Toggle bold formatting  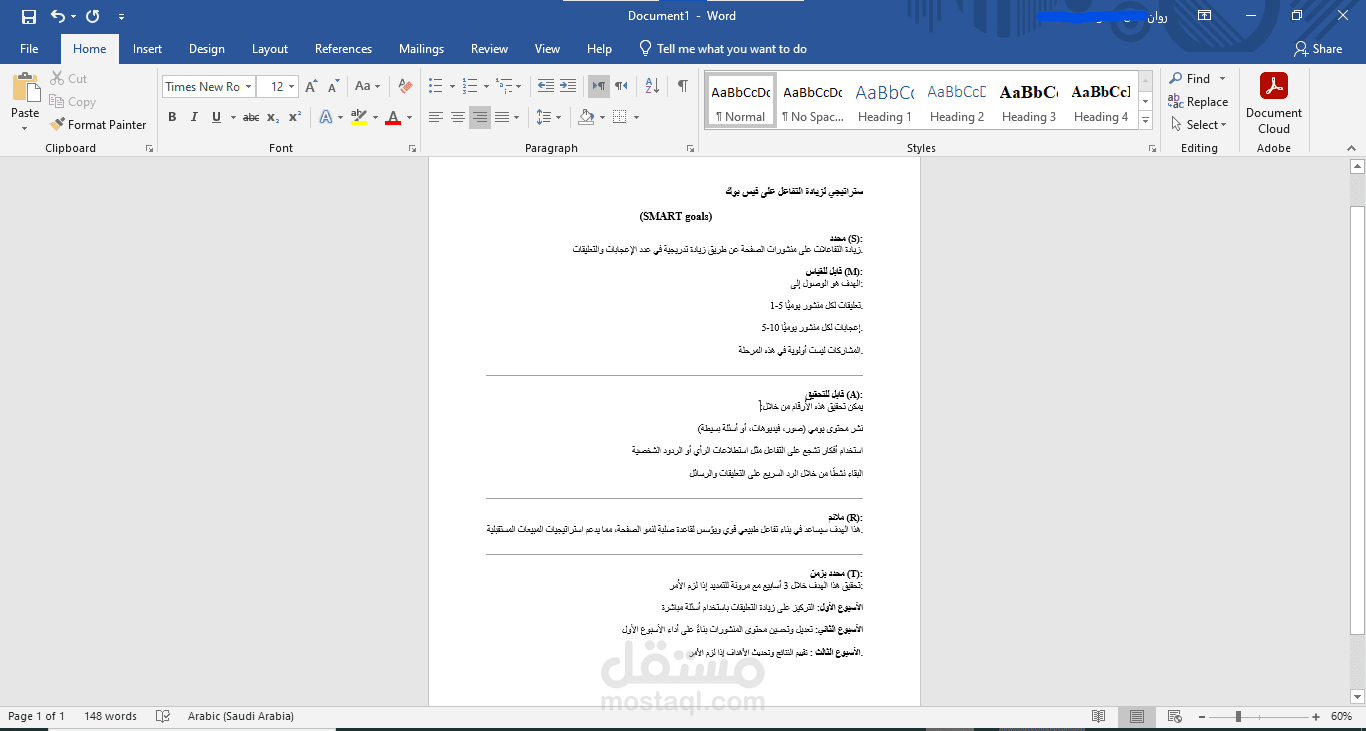click(x=172, y=117)
